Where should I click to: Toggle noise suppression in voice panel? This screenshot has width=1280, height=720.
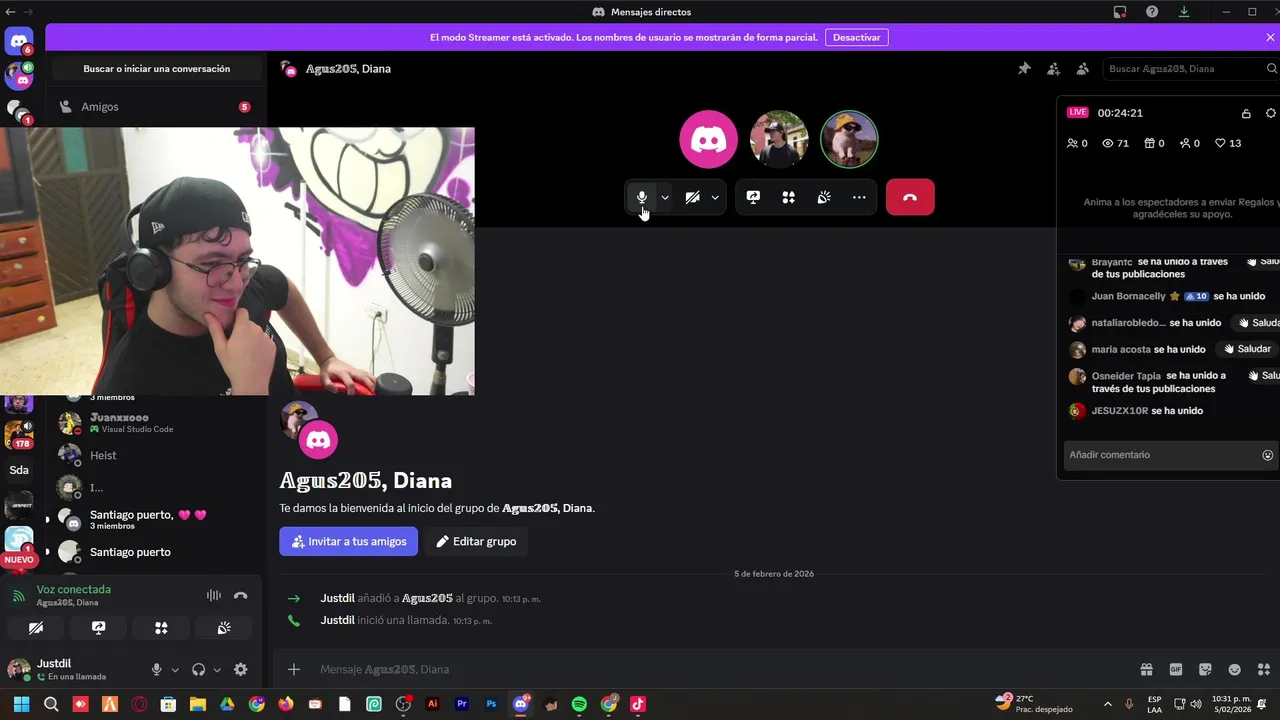pos(213,595)
